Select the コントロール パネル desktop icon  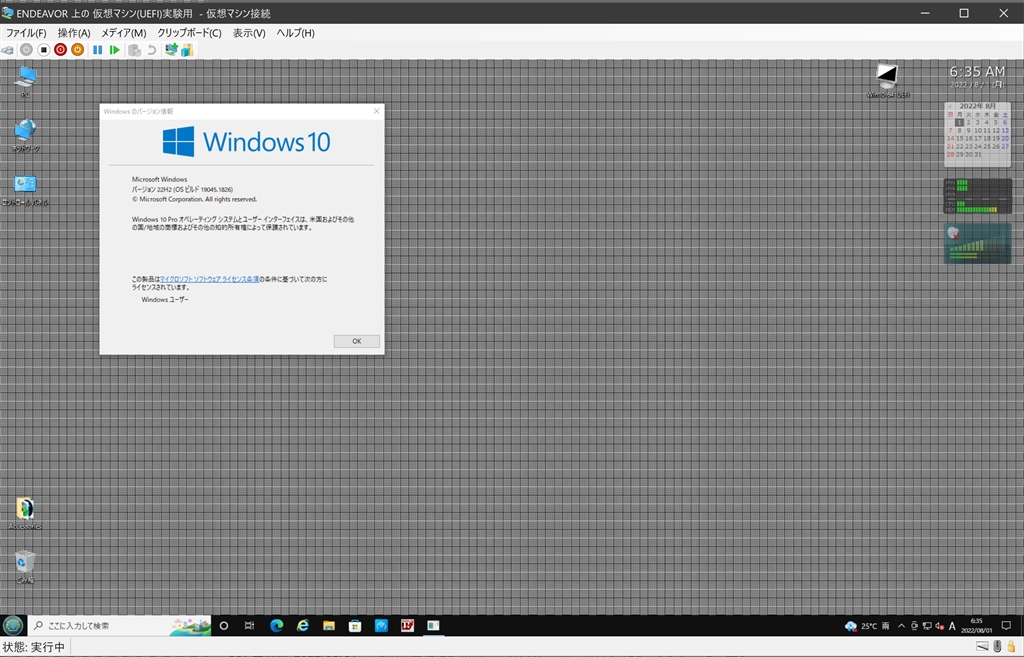tap(25, 189)
